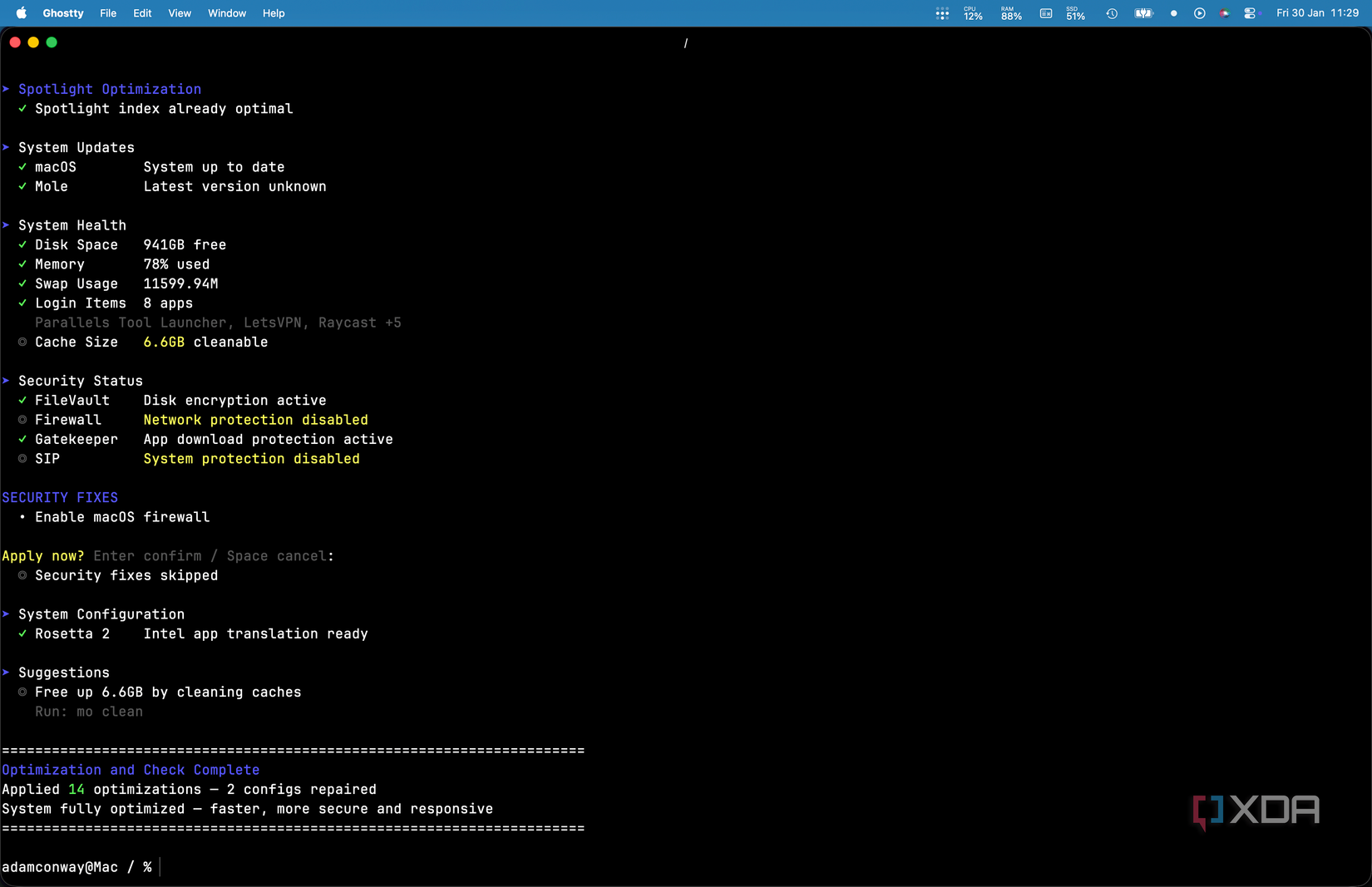Open the Ghostty application menu

(x=63, y=13)
